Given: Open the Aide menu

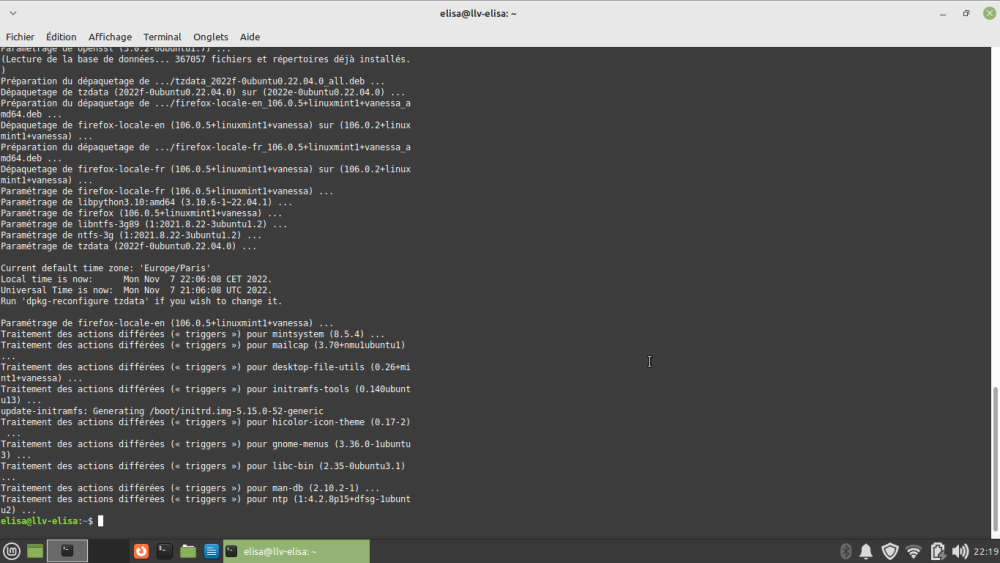Looking at the screenshot, I should pos(250,37).
